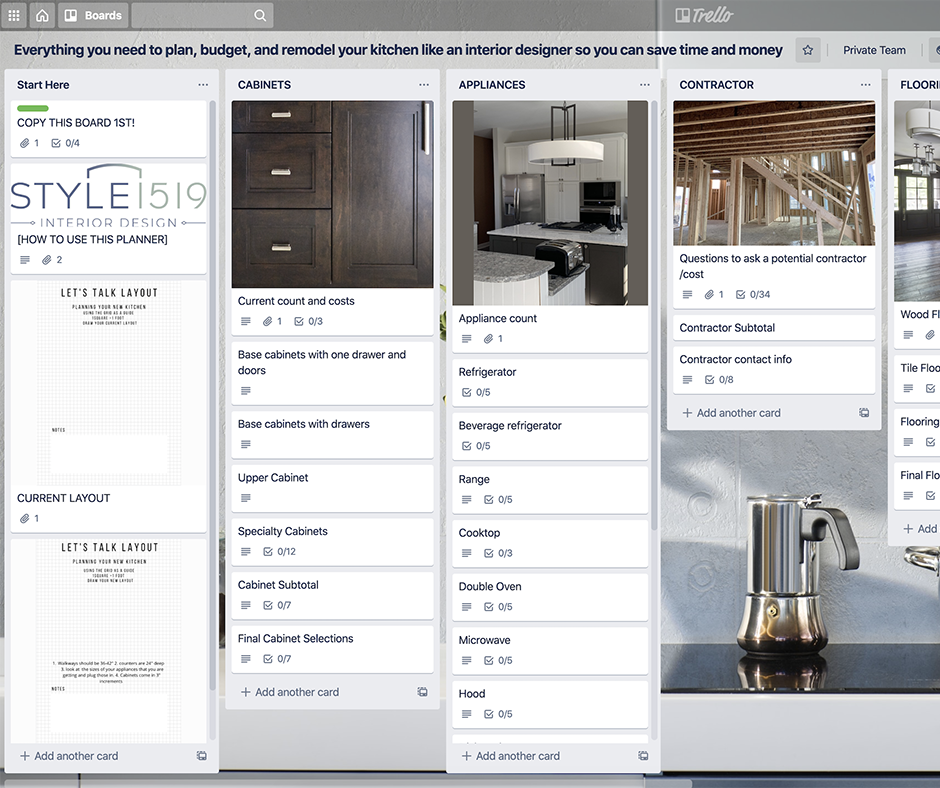Click description icon on Upper Cabinet card
The width and height of the screenshot is (940, 788).
point(246,498)
